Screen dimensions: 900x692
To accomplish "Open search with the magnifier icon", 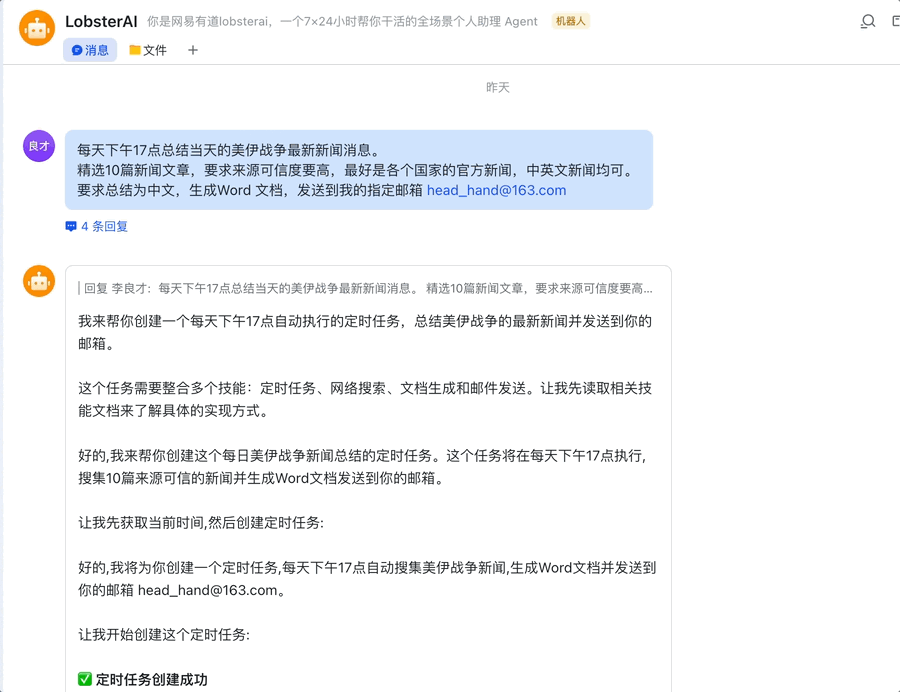I will coord(868,21).
